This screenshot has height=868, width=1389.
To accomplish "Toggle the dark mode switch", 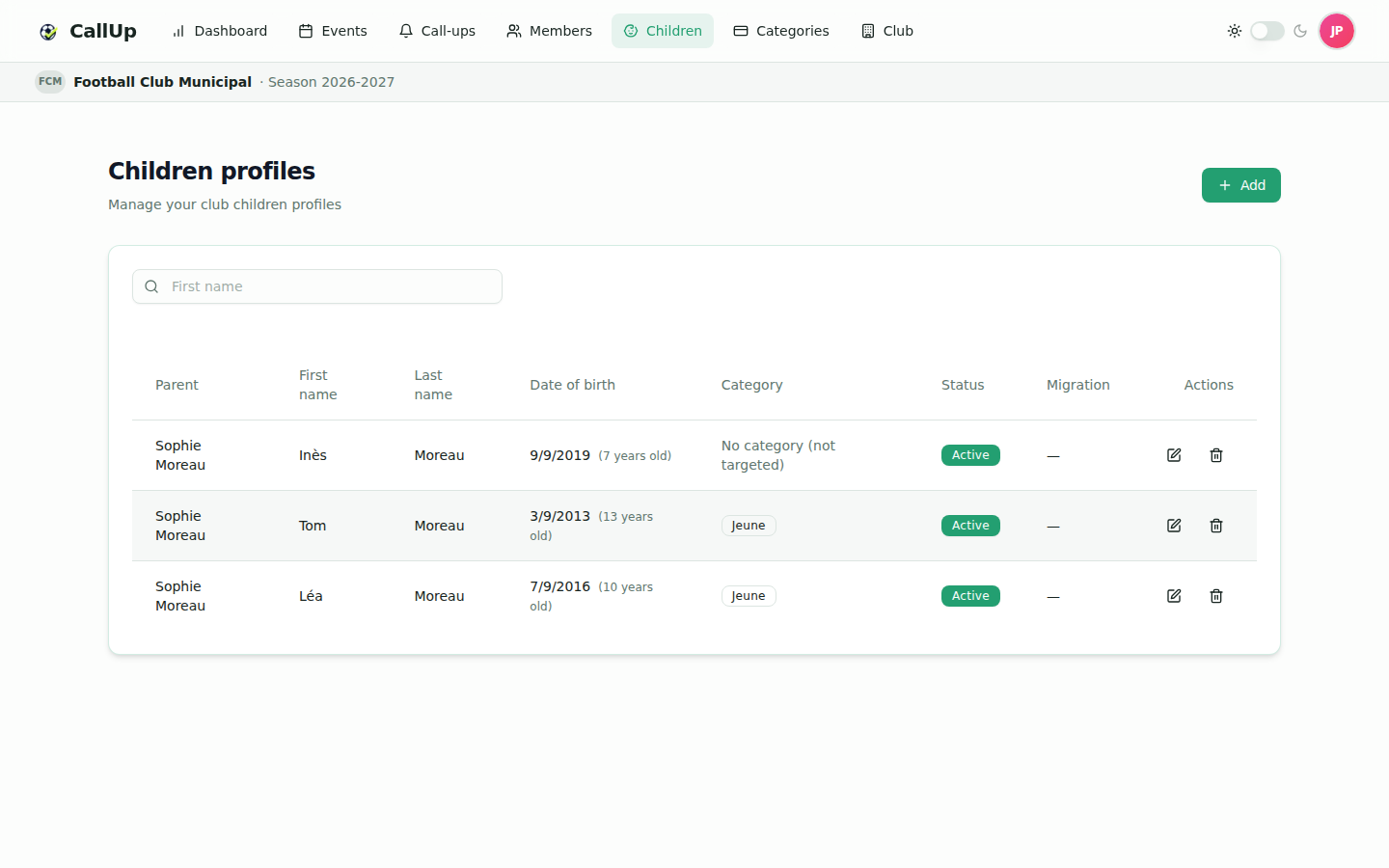I will click(x=1267, y=31).
